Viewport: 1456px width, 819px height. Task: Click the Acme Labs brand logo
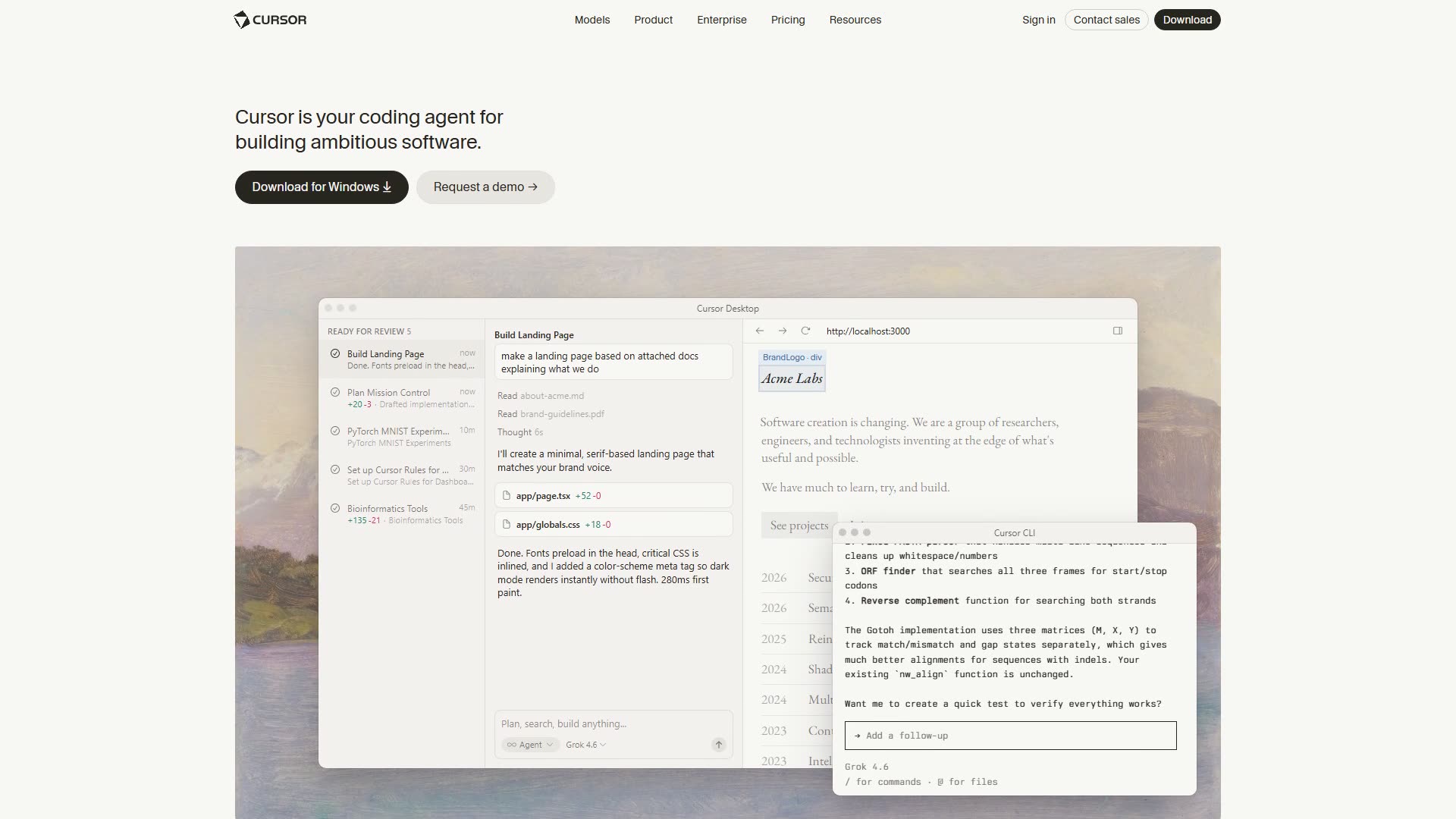pos(792,378)
